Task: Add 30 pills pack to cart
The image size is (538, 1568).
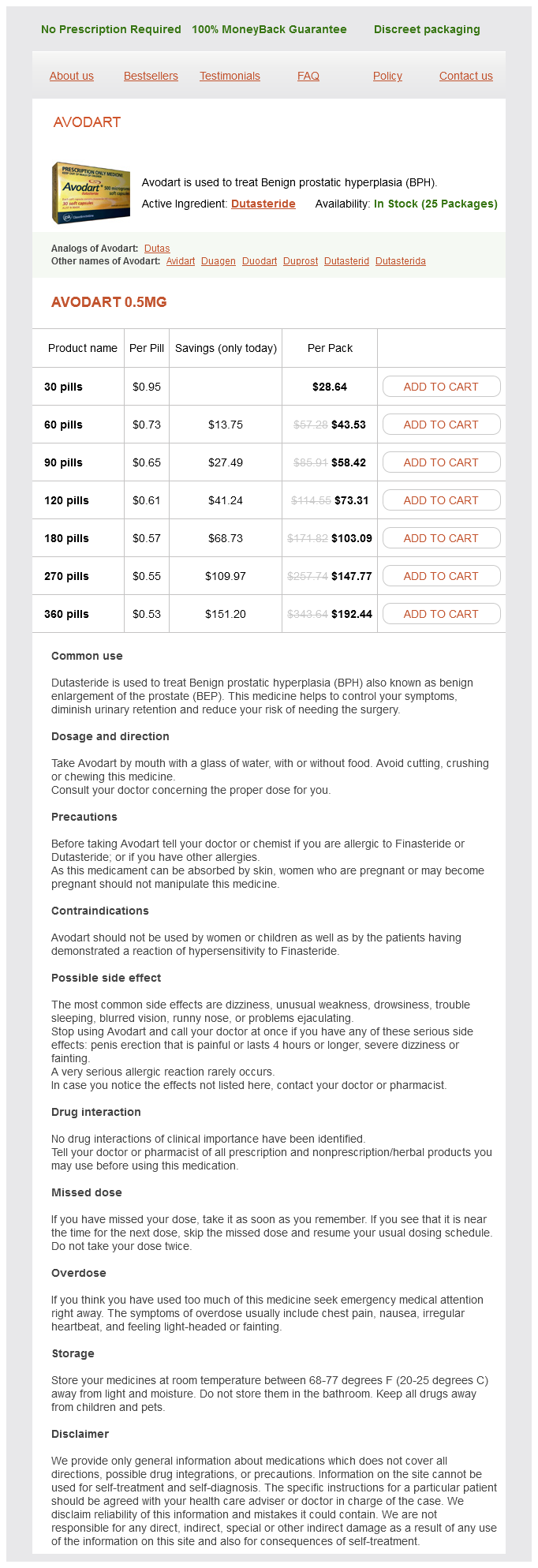Action: click(x=441, y=387)
